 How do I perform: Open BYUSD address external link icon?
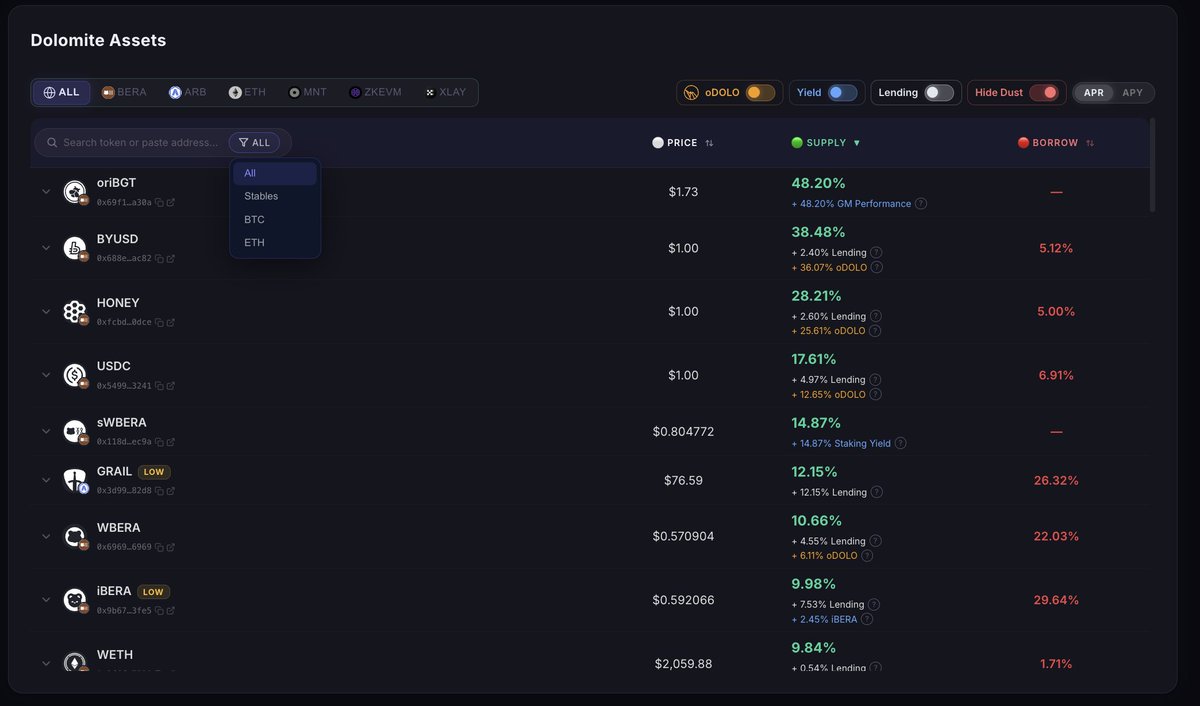[x=171, y=258]
